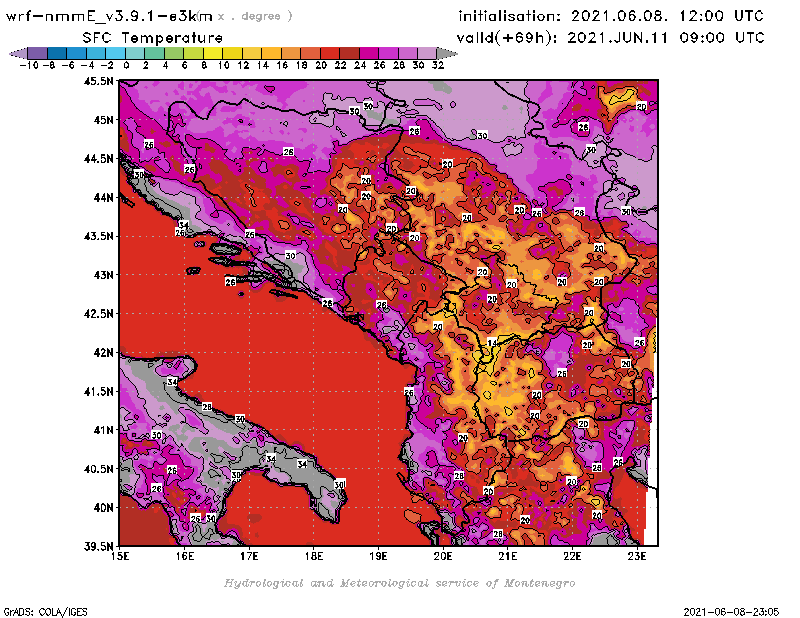The width and height of the screenshot is (800, 618).
Task: Click the 'SFC Temperature' title text
Action: pyautogui.click(x=153, y=38)
